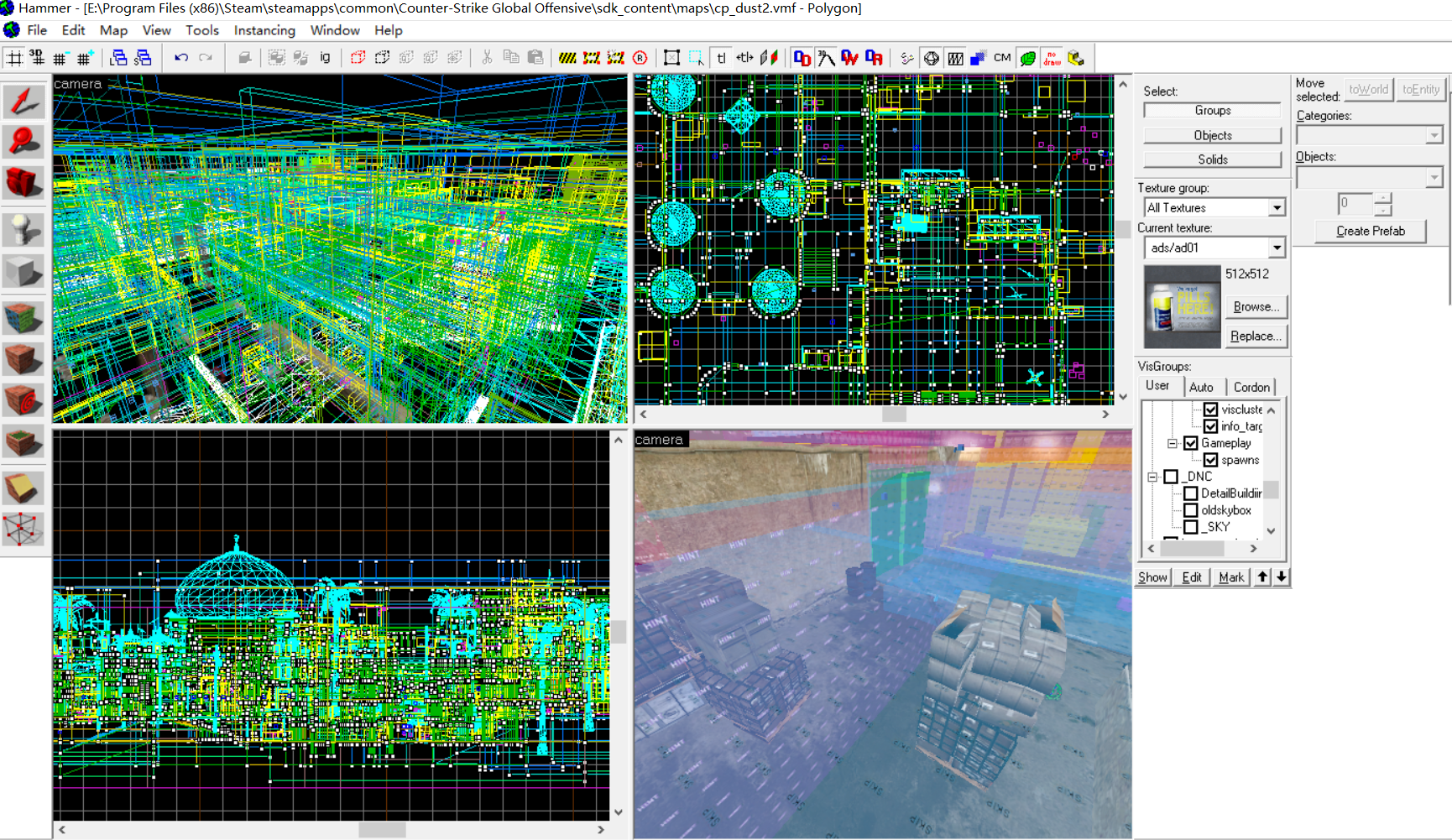Click the Objects select button

(x=1213, y=135)
